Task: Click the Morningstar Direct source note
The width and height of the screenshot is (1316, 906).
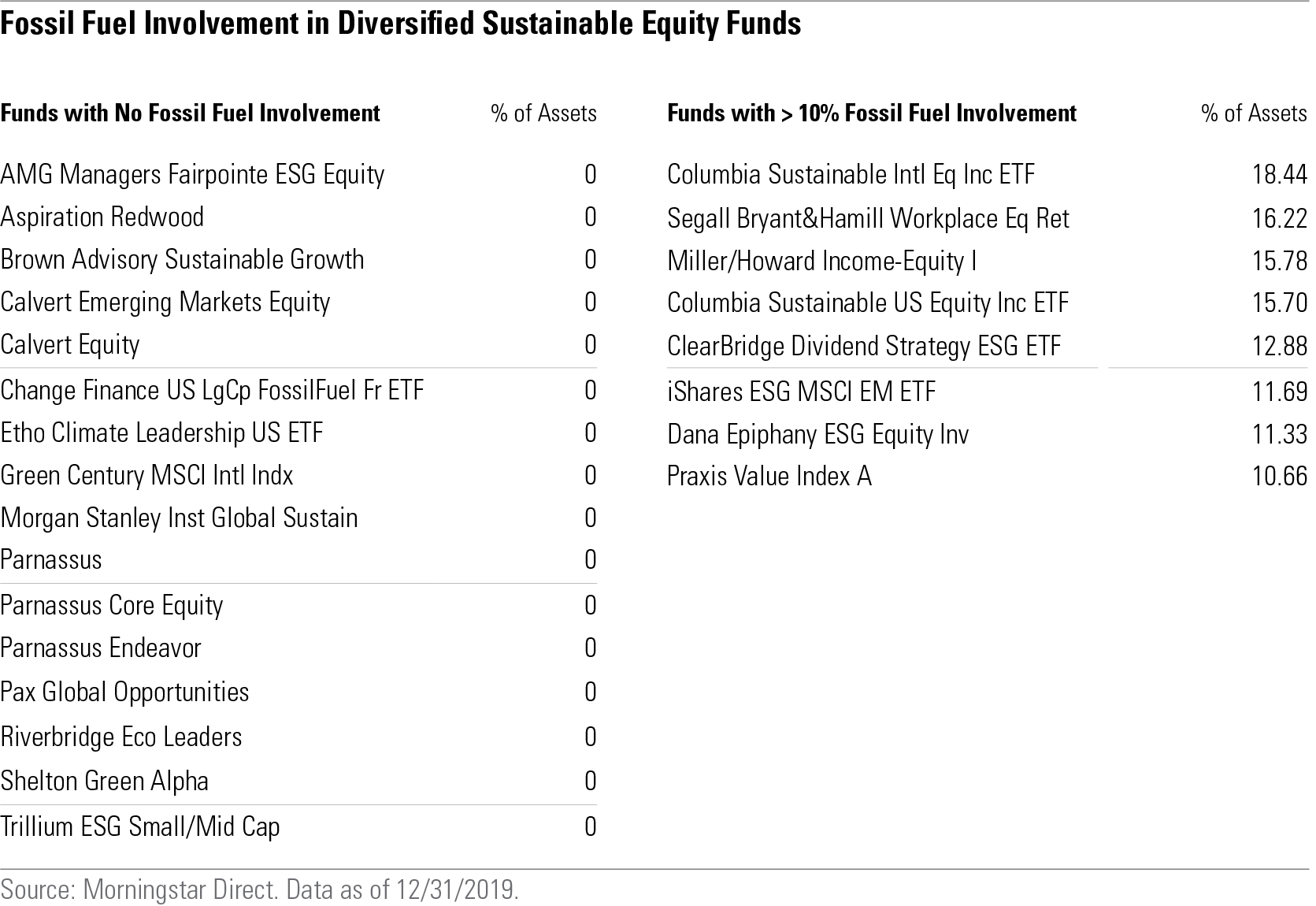Action: [260, 889]
